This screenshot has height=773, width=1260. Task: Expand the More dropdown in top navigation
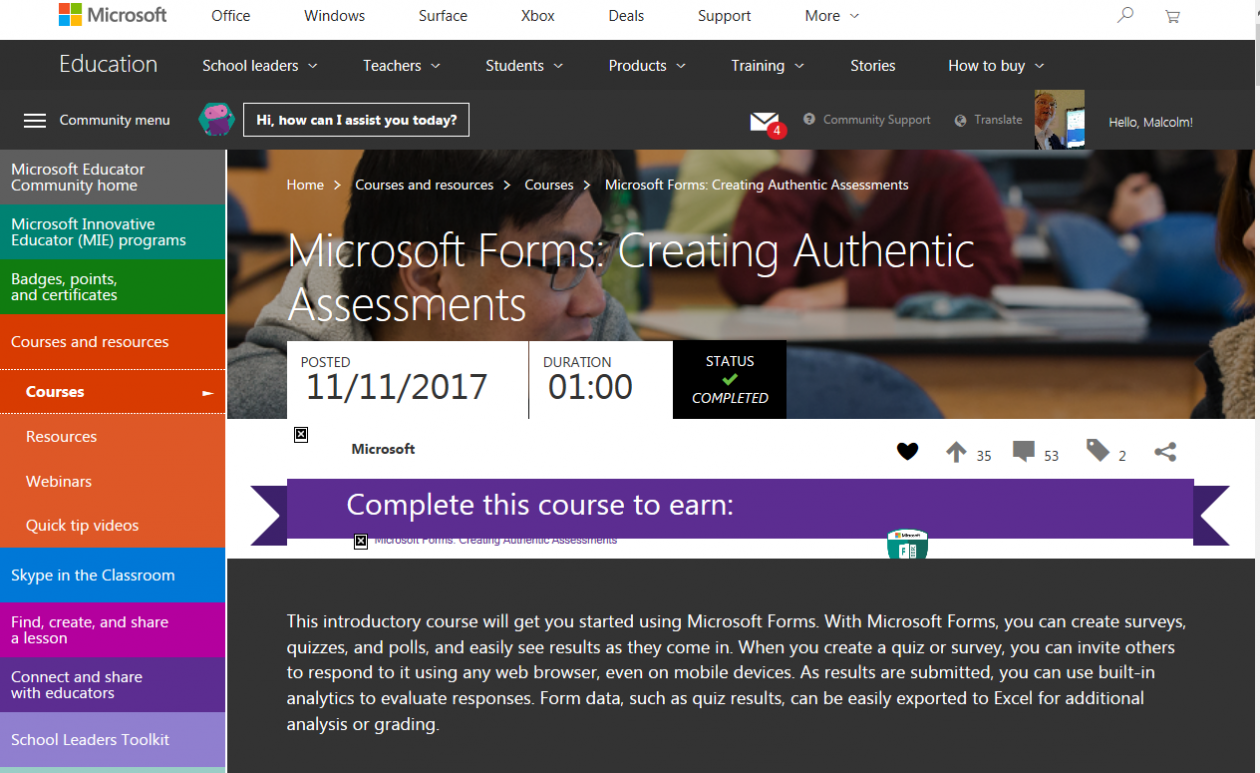point(832,16)
